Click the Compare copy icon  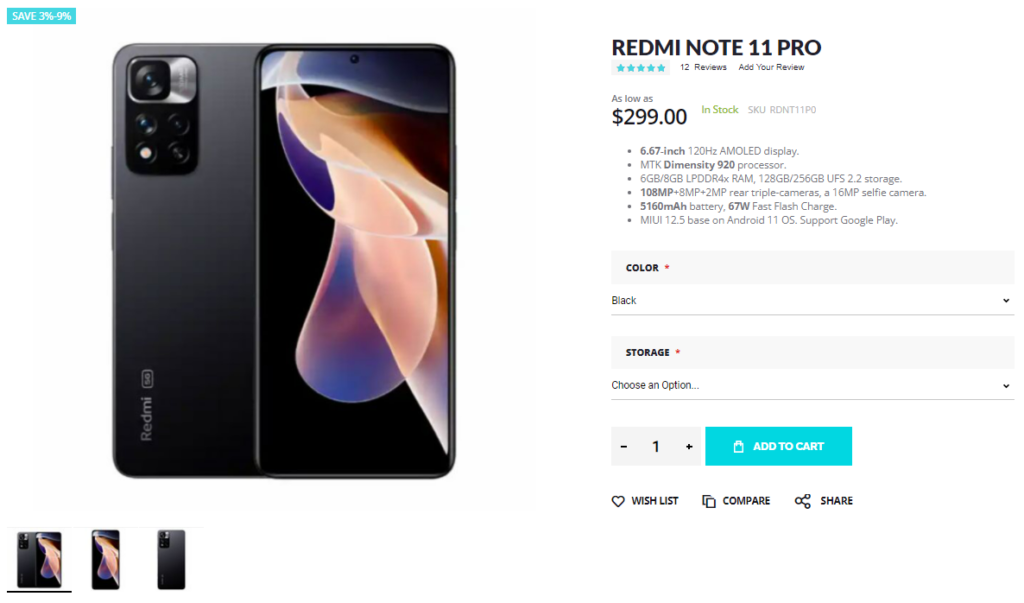point(709,501)
